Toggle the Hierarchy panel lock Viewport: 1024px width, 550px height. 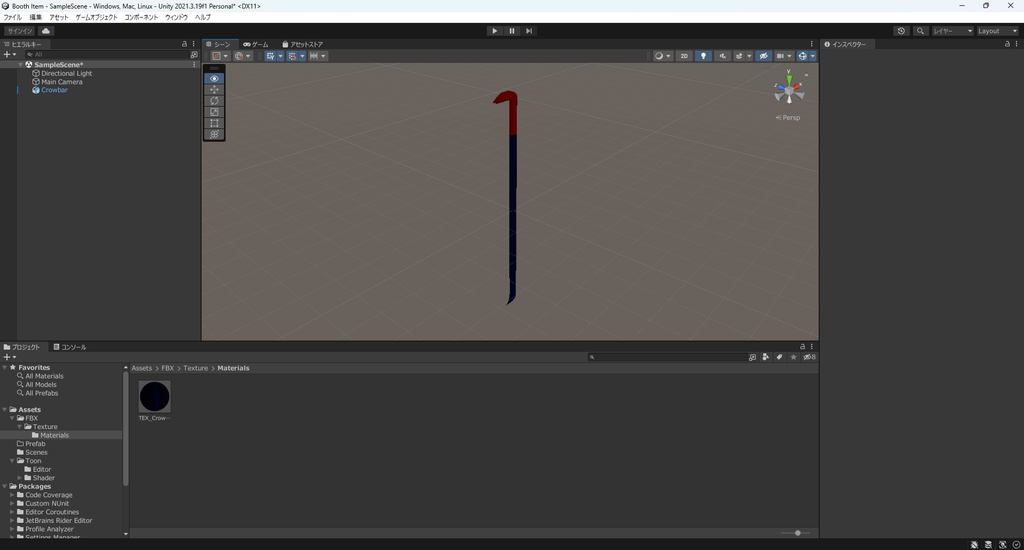(x=184, y=44)
